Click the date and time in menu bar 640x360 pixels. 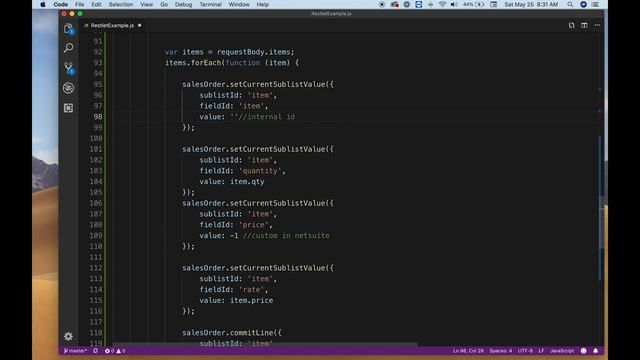pyautogui.click(x=531, y=4)
